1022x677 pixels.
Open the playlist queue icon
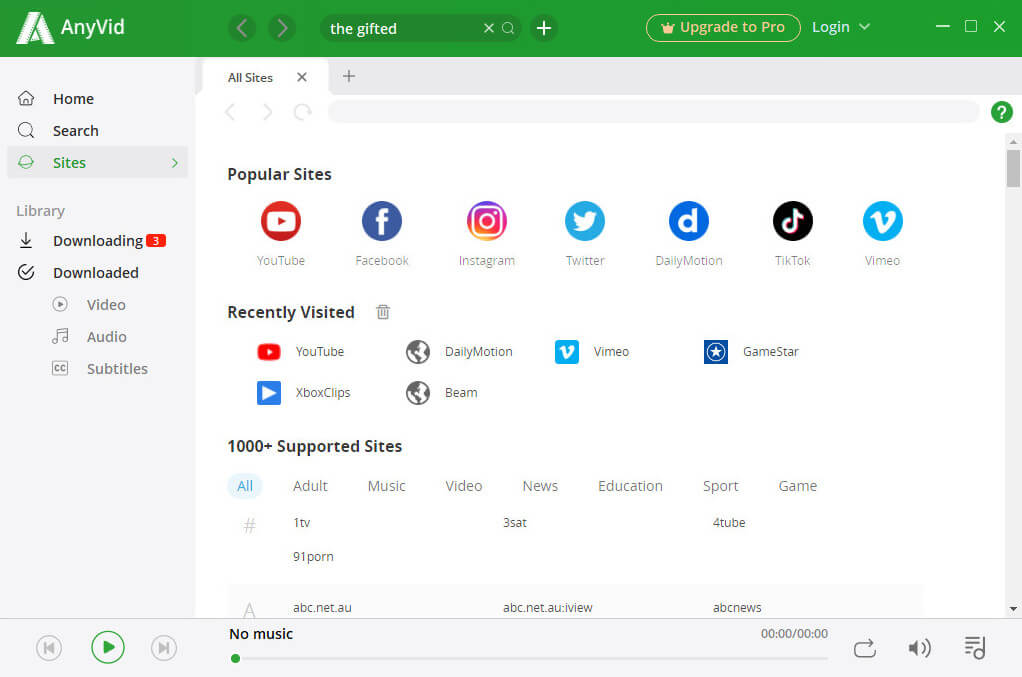tap(974, 648)
